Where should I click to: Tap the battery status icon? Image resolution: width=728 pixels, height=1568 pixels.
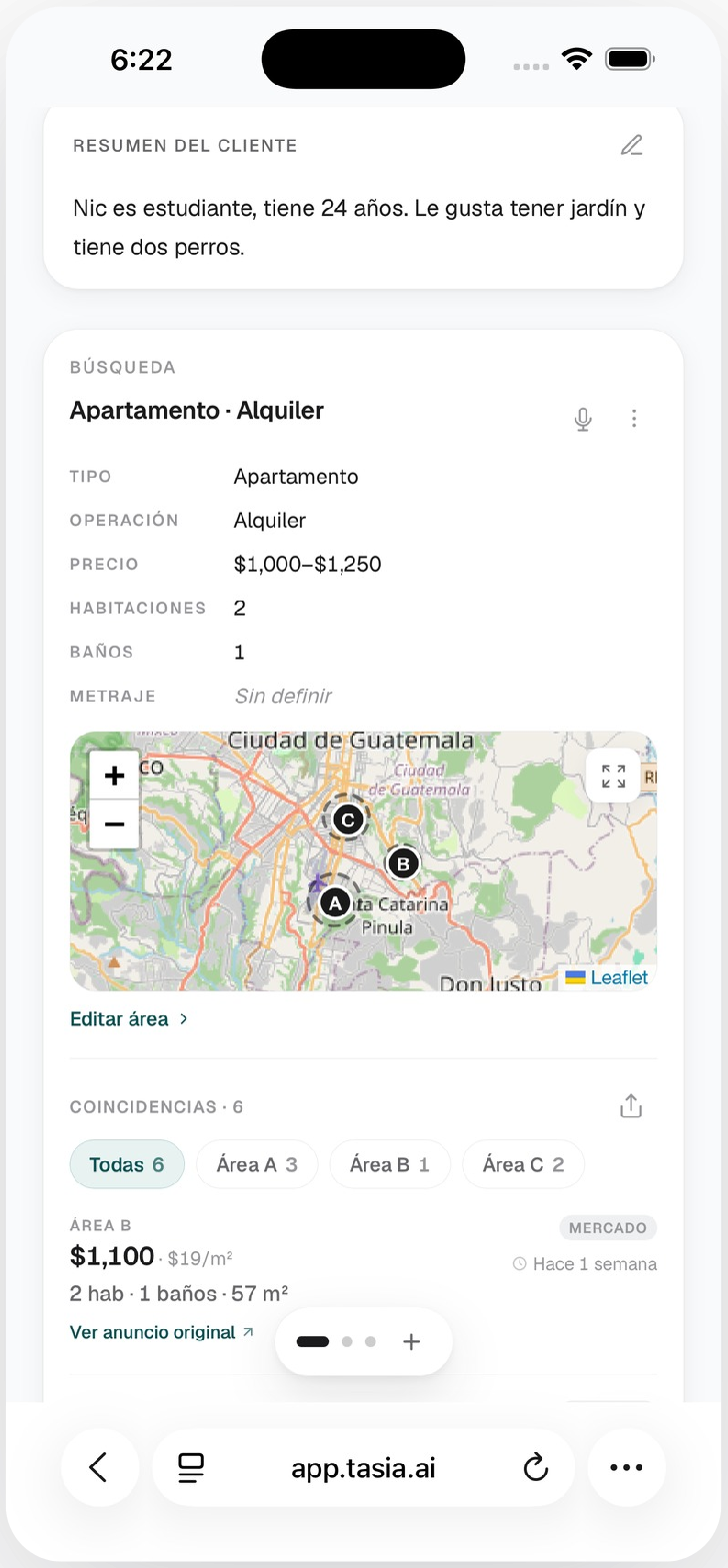click(630, 59)
